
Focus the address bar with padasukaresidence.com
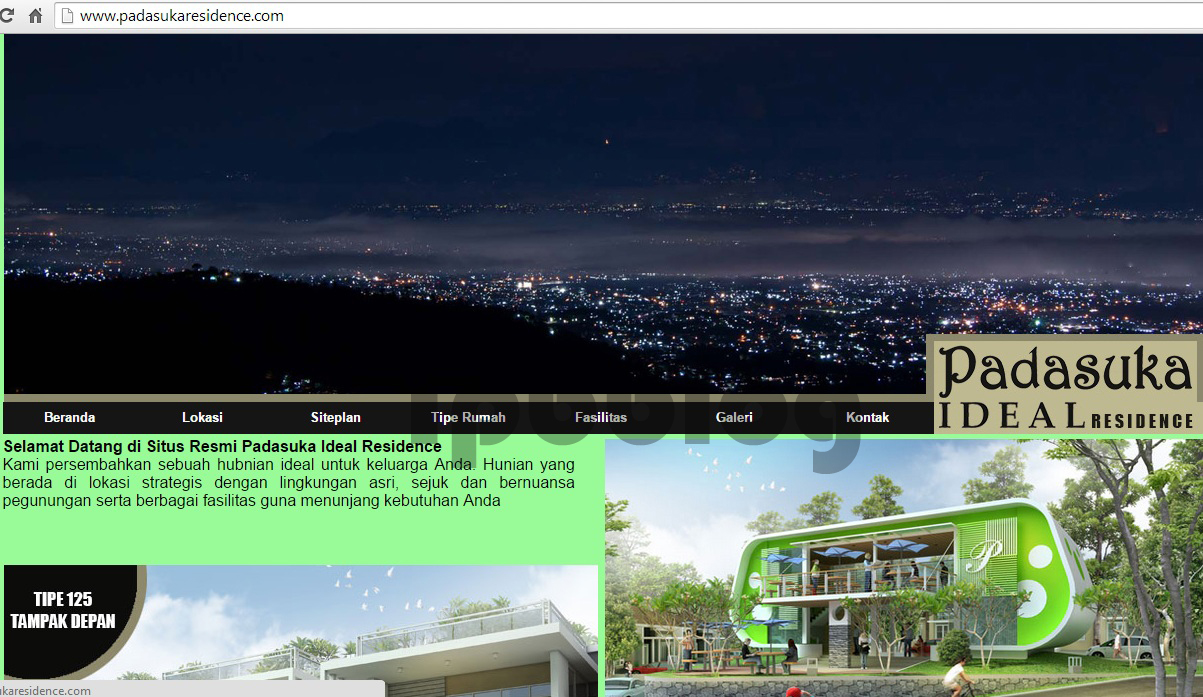400,16
